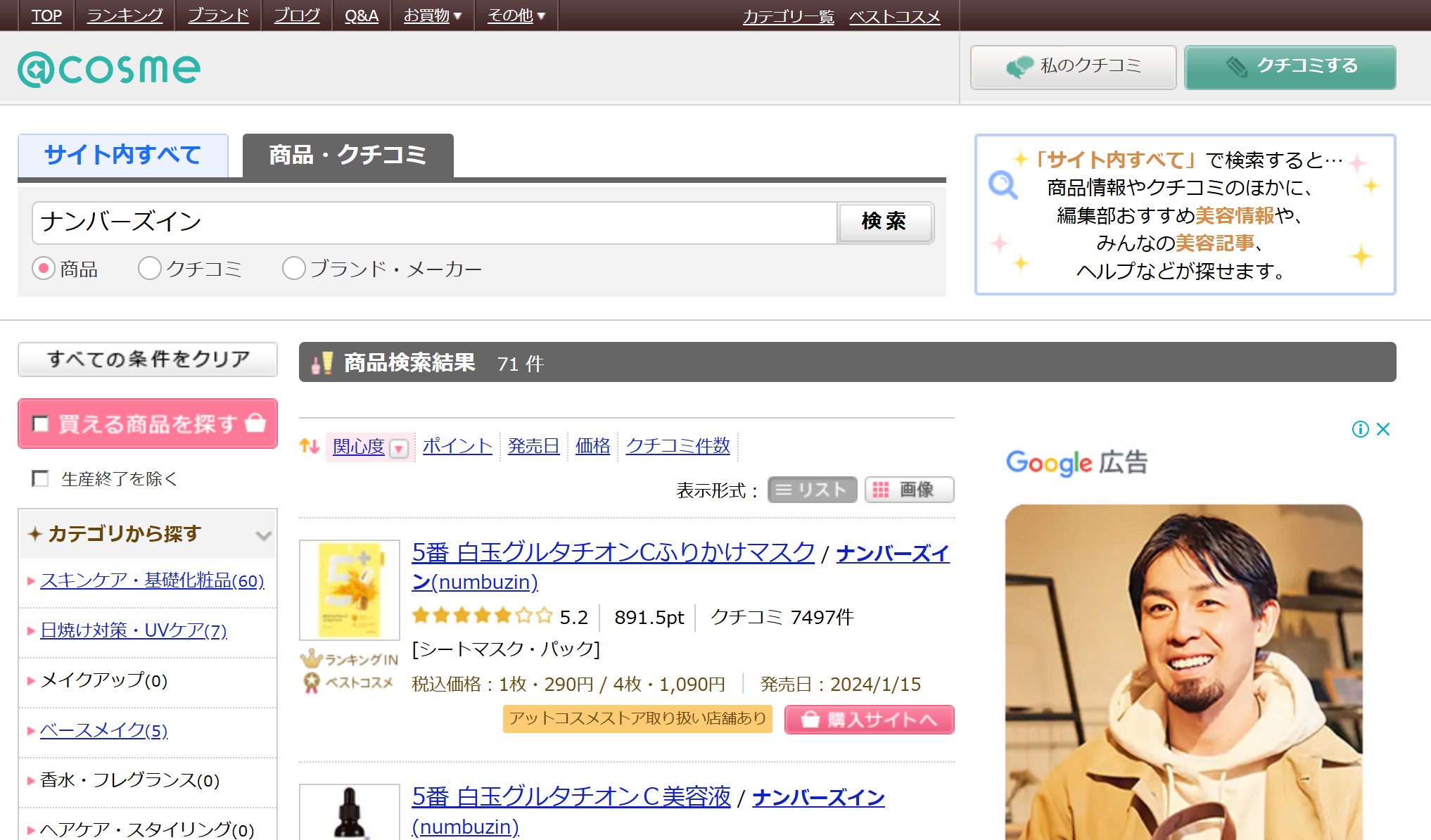The image size is (1431, 840).
Task: Click the アットコスメストア取り扱い店舗あり label
Action: [x=637, y=719]
